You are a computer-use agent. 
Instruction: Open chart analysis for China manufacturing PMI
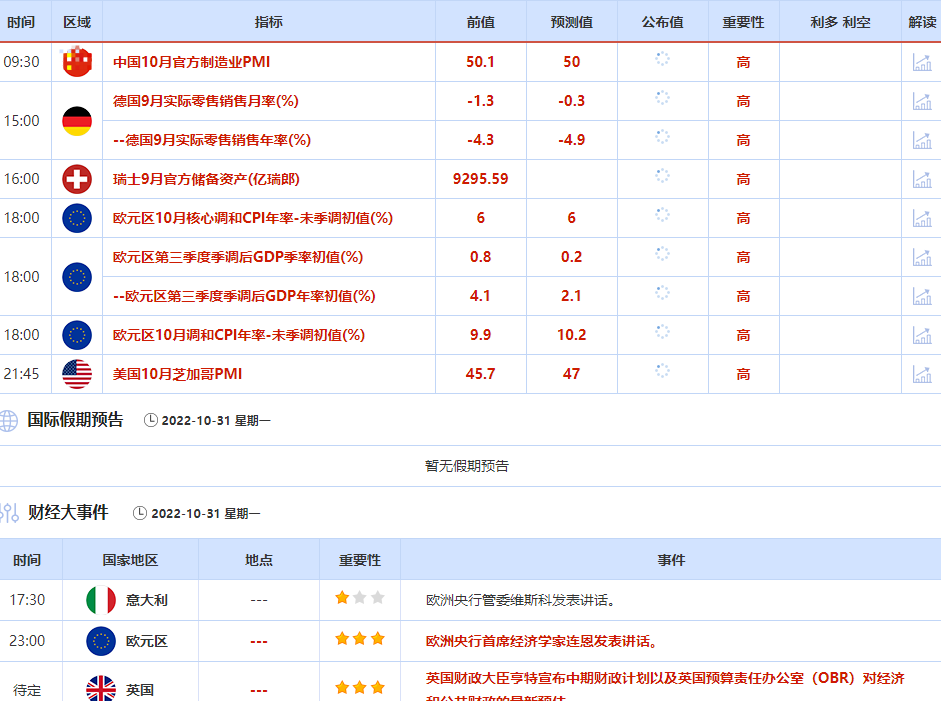click(x=921, y=62)
